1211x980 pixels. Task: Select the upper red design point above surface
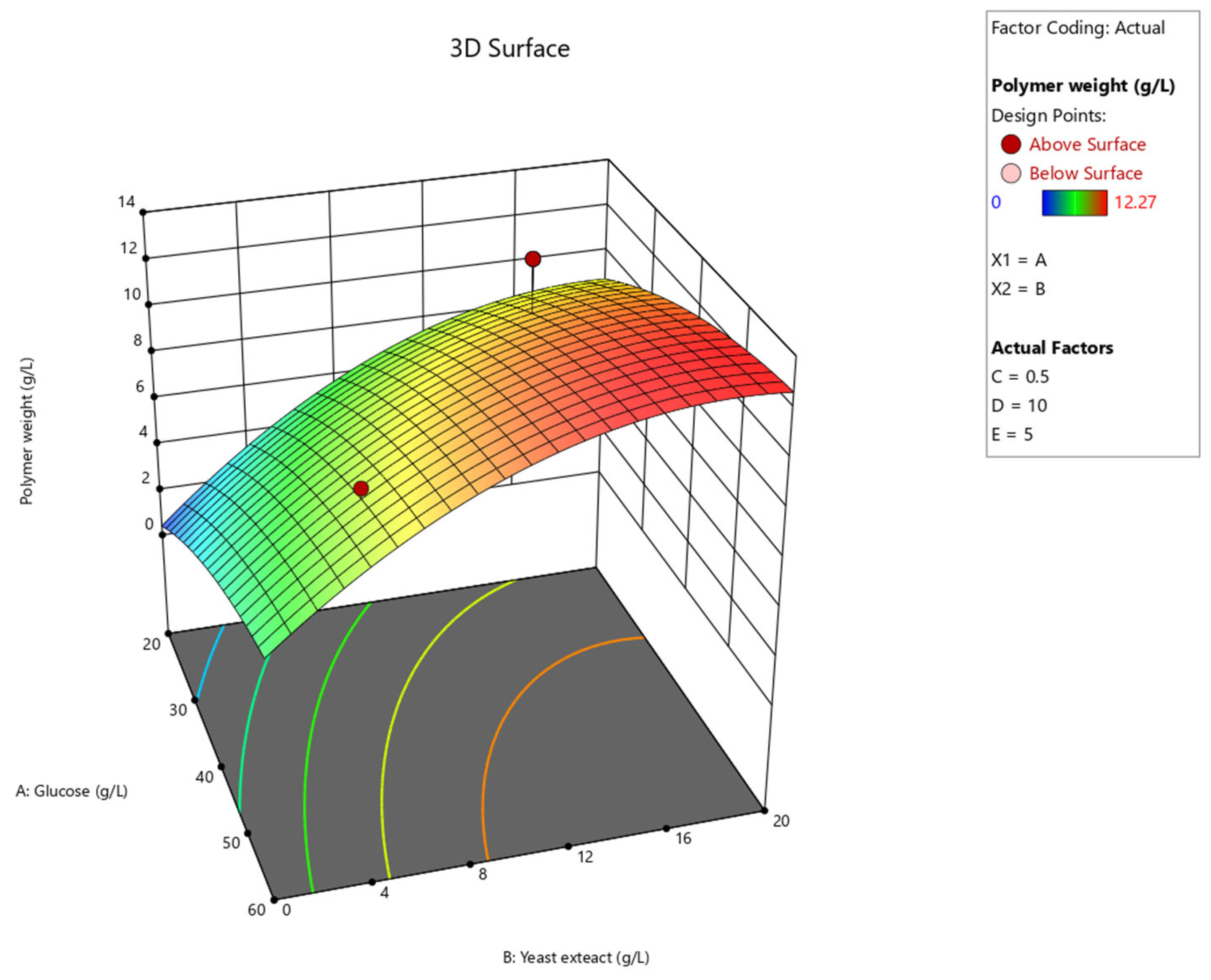tap(532, 259)
